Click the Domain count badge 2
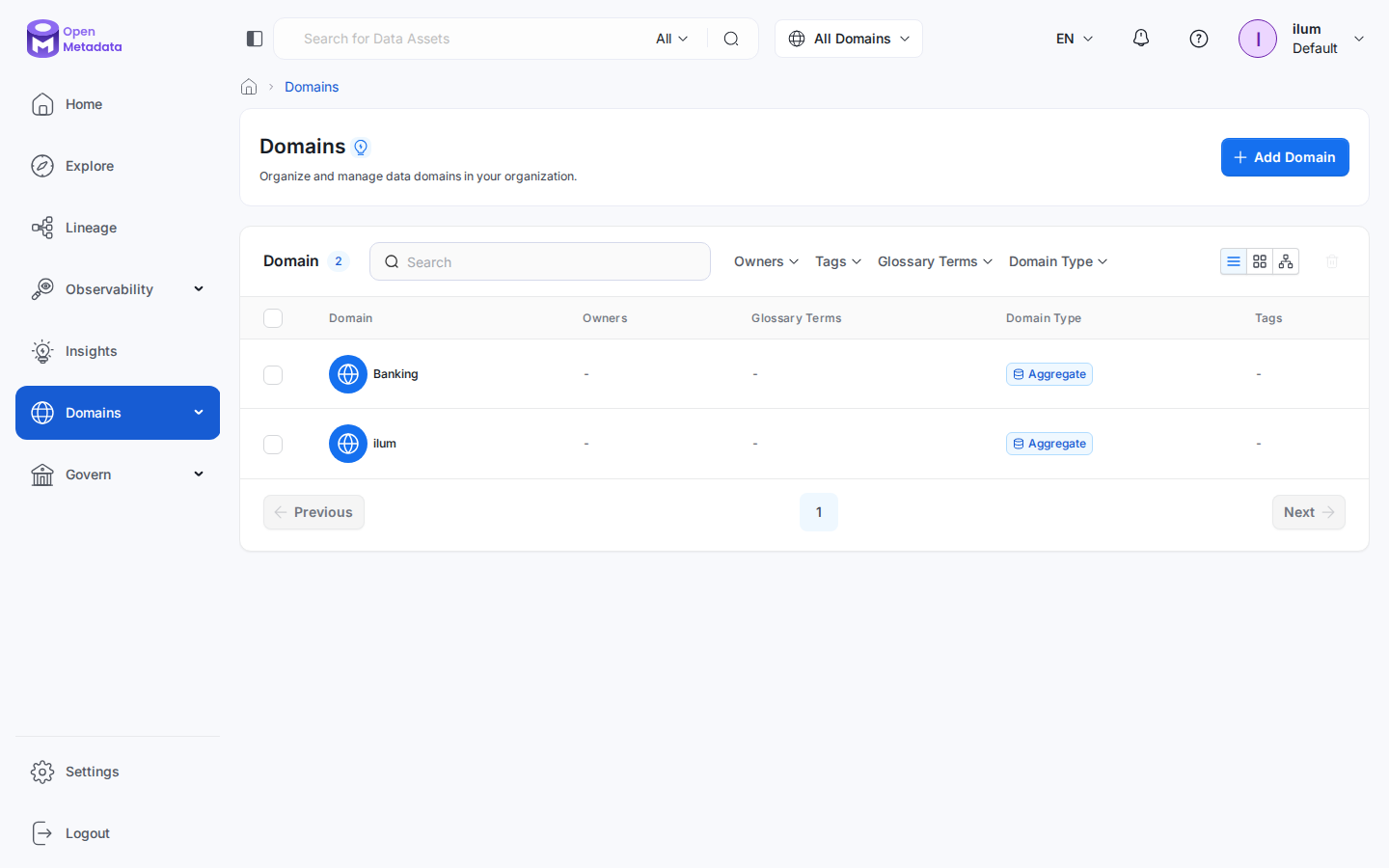This screenshot has width=1389, height=868. pyautogui.click(x=338, y=261)
